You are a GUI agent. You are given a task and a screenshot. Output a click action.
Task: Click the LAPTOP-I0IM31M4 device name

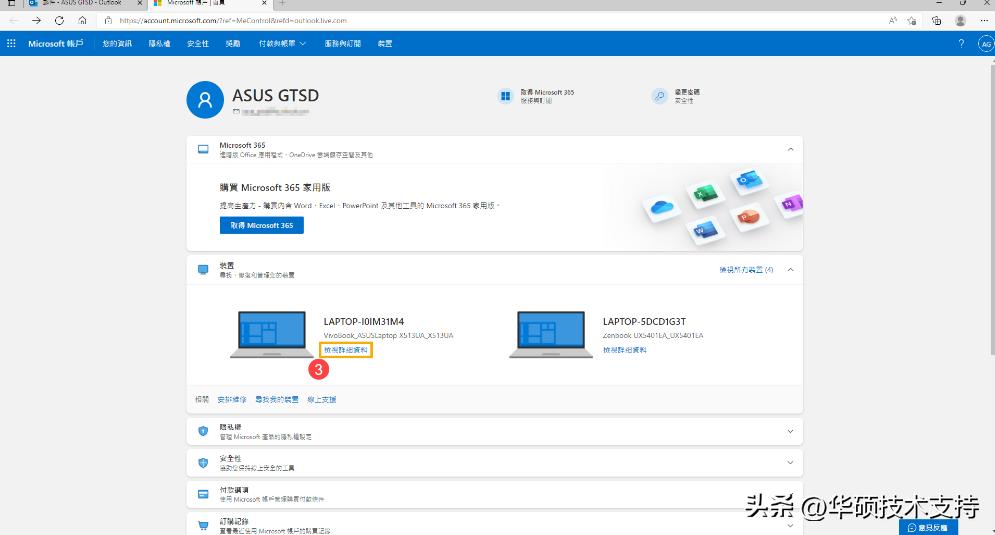[364, 321]
